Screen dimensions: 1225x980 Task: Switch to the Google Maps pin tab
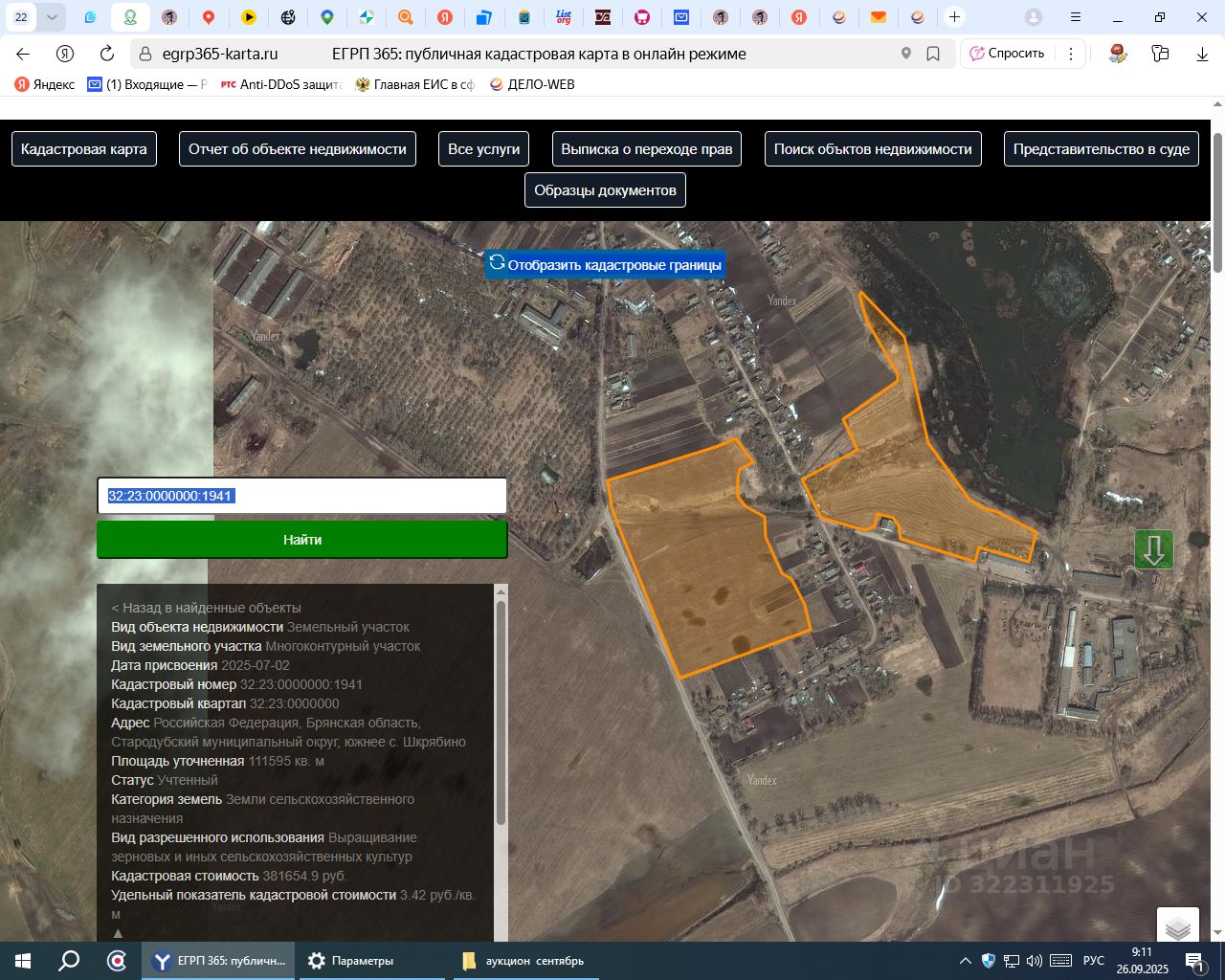tap(327, 17)
